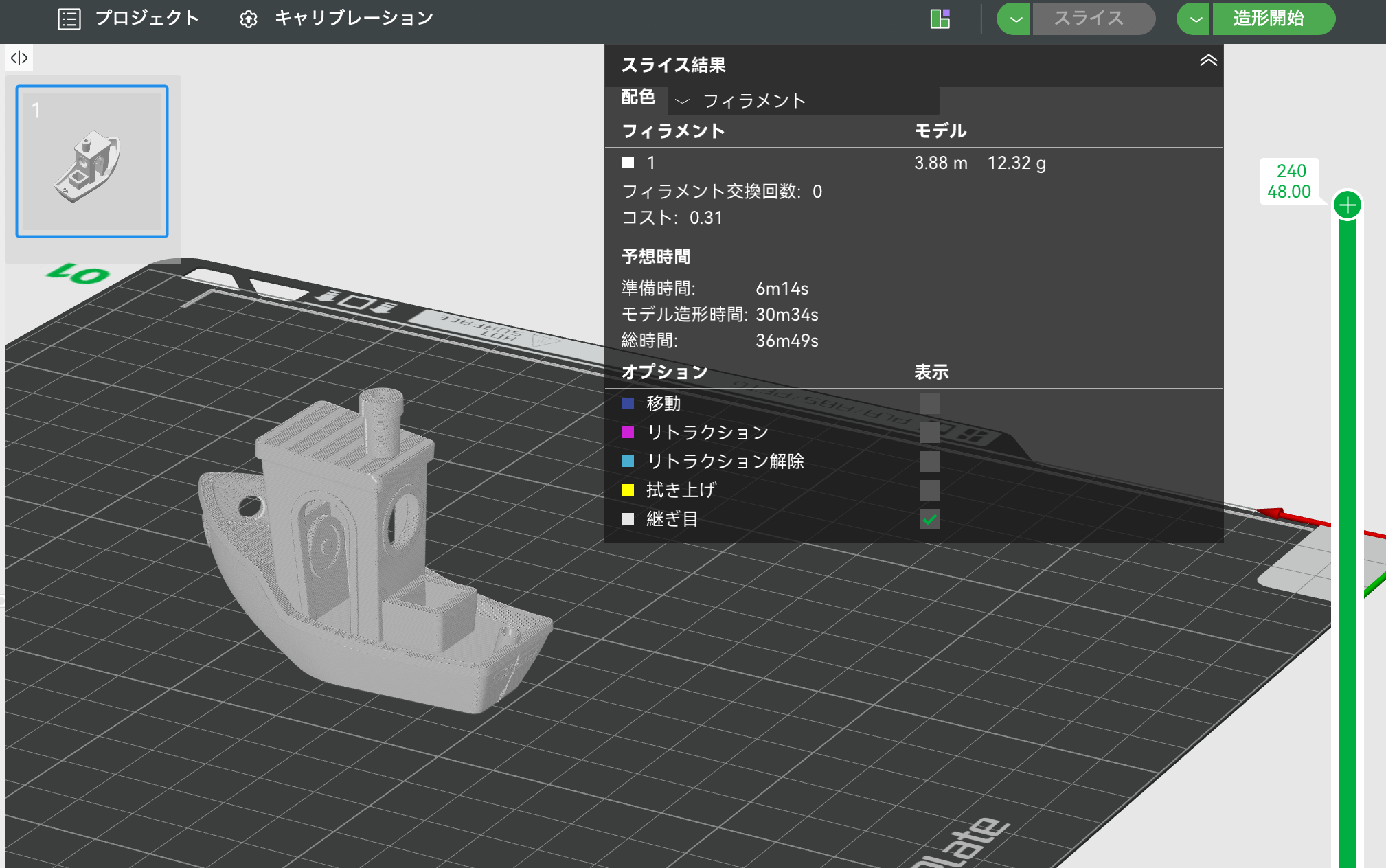
Task: Click the フィラメント交換回数: 0 text
Action: coord(722,192)
